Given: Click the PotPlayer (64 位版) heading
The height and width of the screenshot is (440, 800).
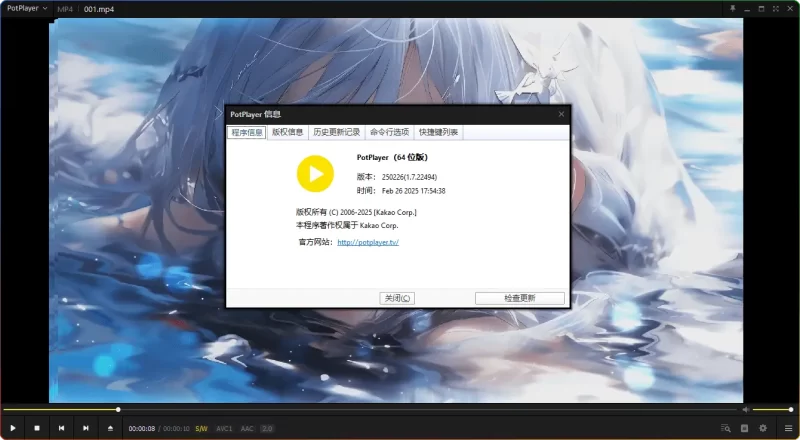Looking at the screenshot, I should point(392,157).
